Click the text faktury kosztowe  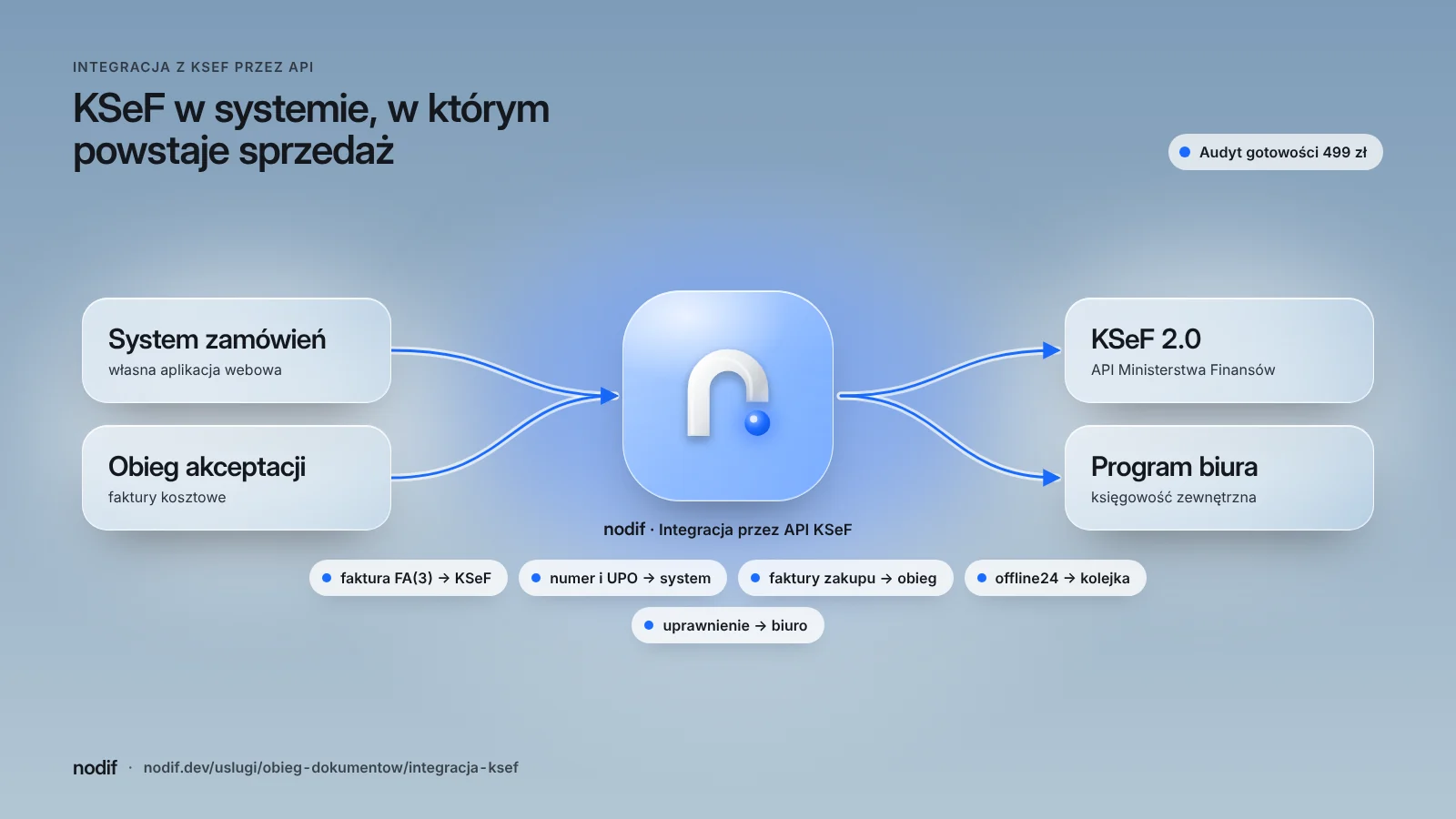click(x=167, y=497)
